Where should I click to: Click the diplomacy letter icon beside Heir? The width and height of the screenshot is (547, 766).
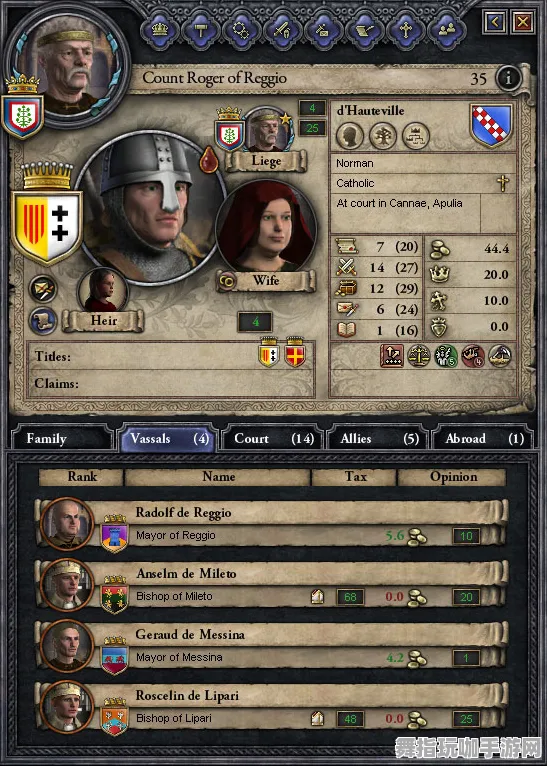tap(42, 289)
